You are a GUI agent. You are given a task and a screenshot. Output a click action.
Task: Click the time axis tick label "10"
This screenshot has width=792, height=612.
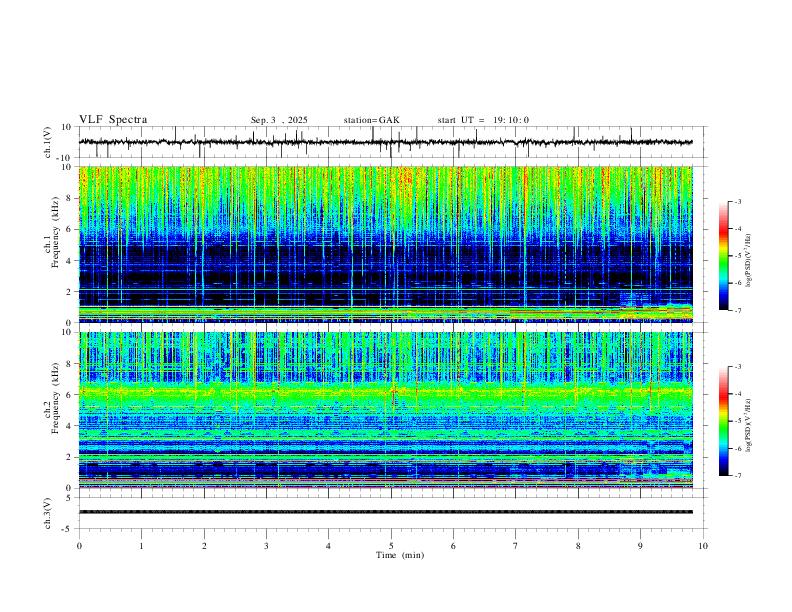pos(703,546)
